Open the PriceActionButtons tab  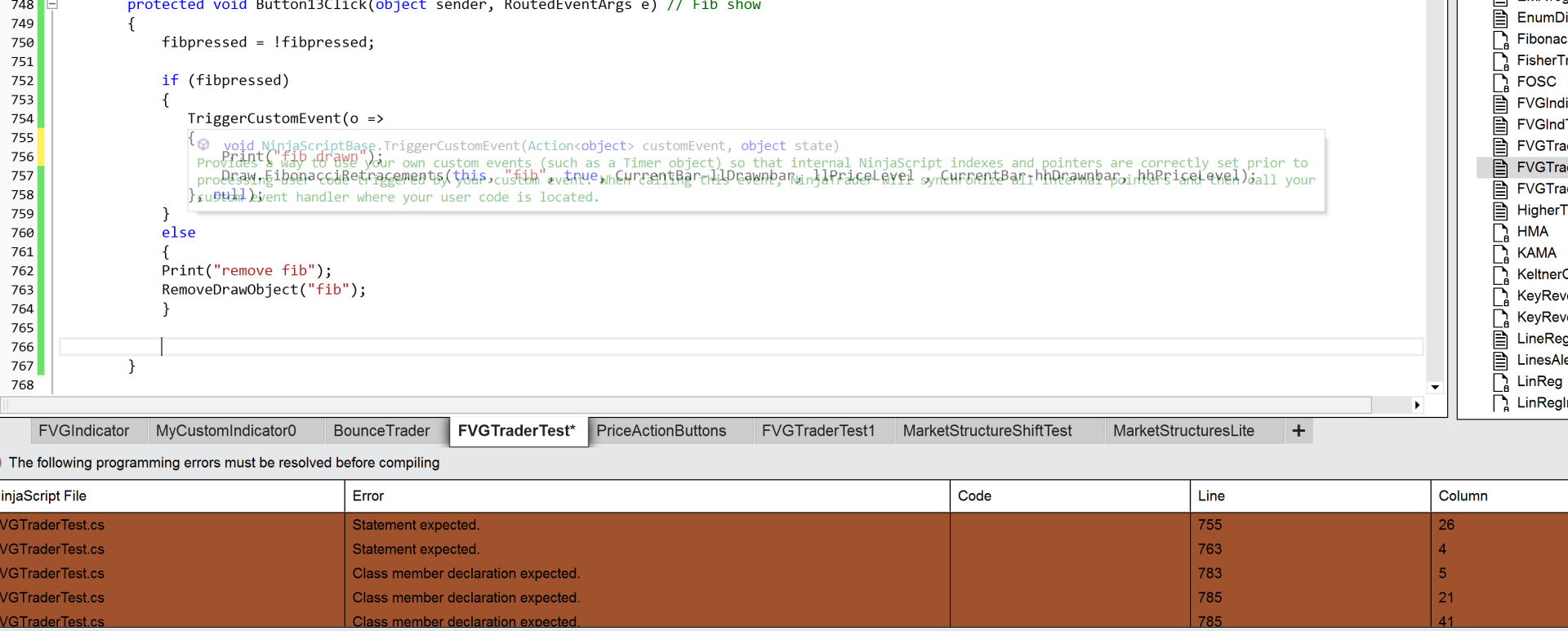coord(661,431)
